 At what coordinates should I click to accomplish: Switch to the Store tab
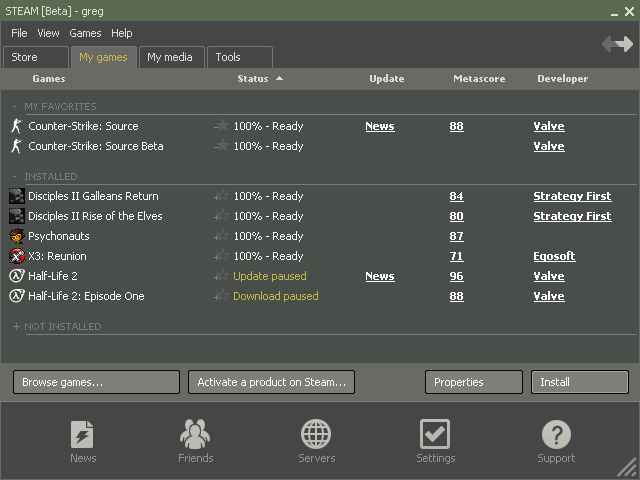tap(36, 57)
